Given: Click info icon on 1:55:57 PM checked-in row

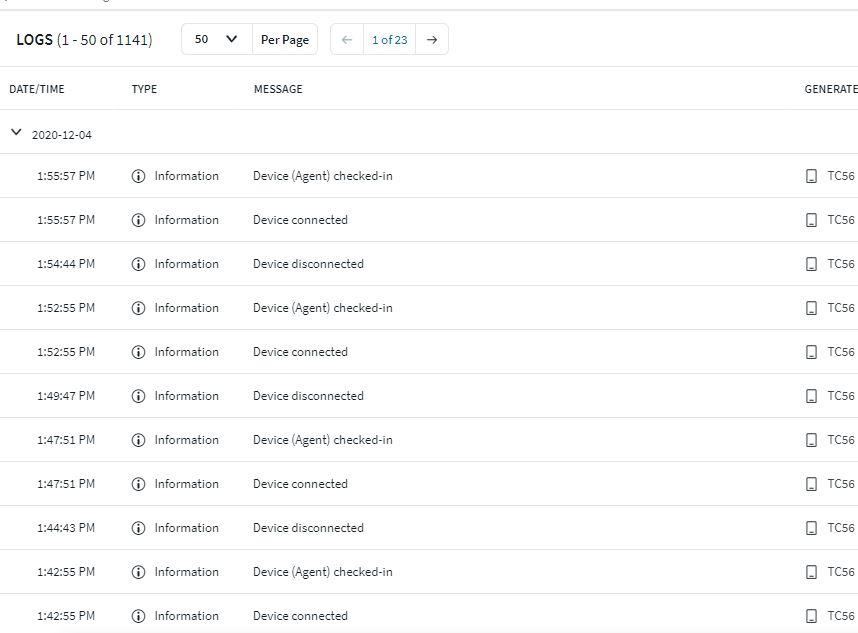Looking at the screenshot, I should click(x=138, y=176).
